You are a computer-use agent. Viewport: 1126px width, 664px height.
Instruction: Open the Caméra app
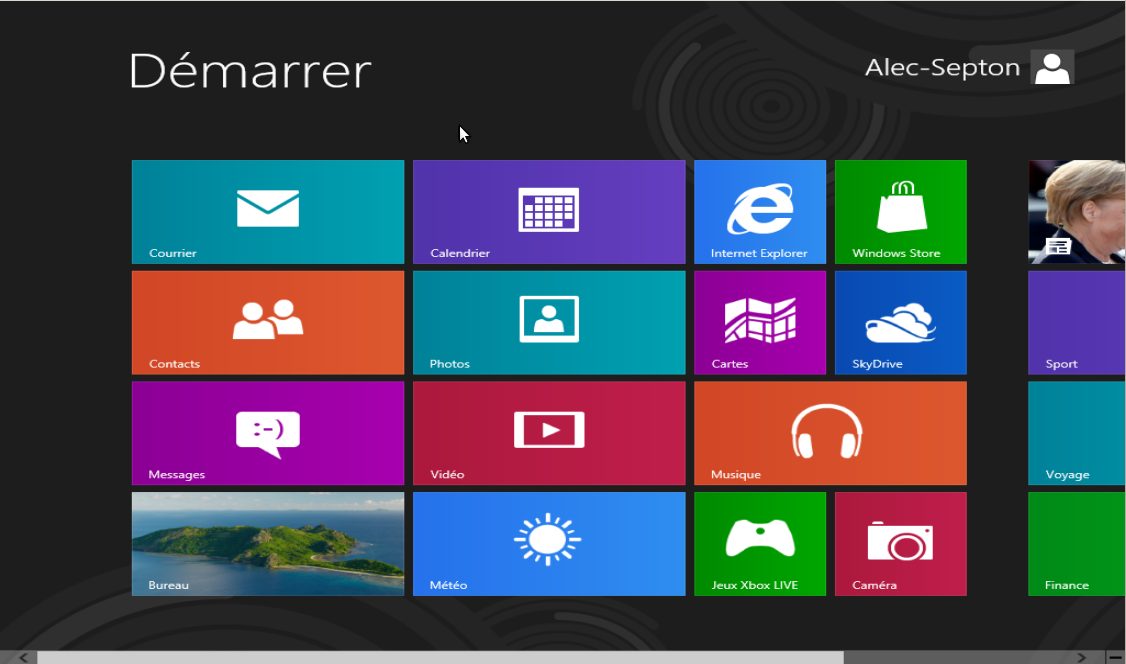pyautogui.click(x=899, y=543)
